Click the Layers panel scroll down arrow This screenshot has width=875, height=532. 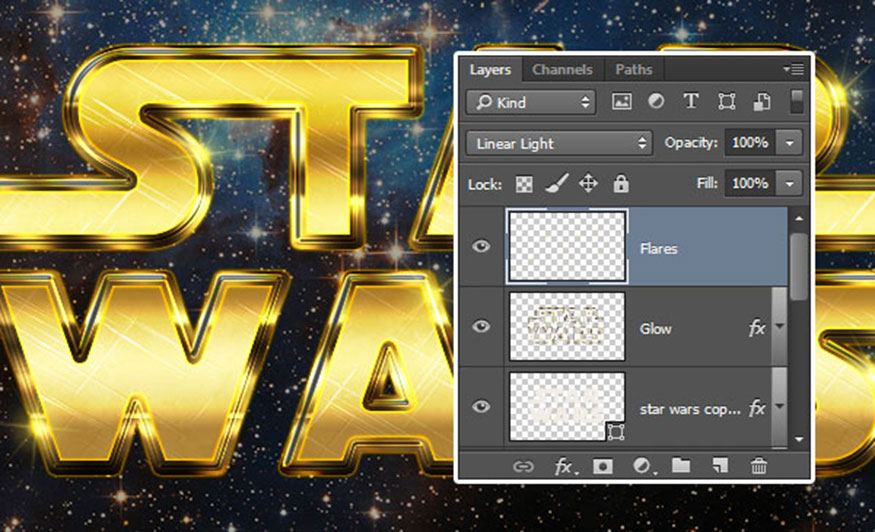[x=799, y=439]
